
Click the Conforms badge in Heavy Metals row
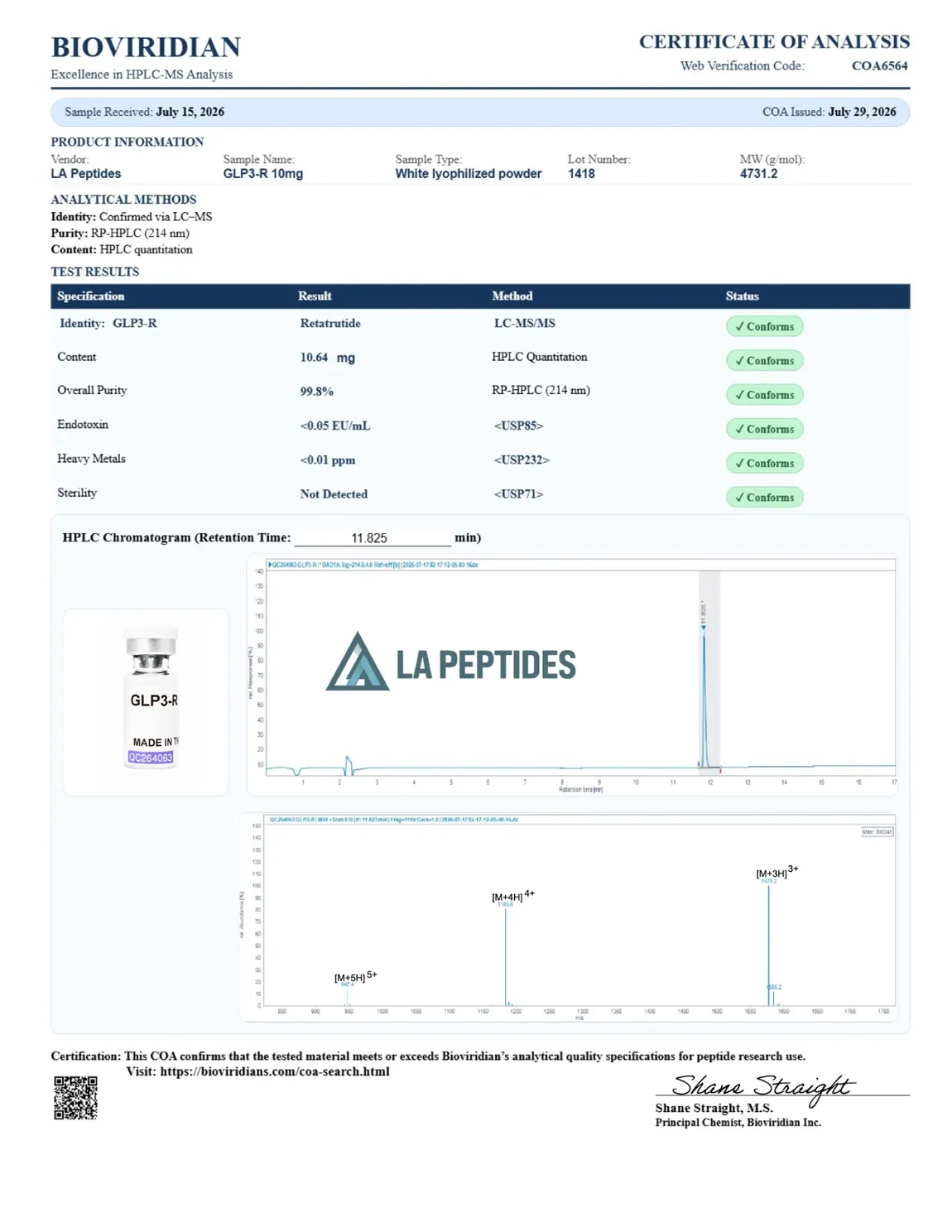[764, 463]
